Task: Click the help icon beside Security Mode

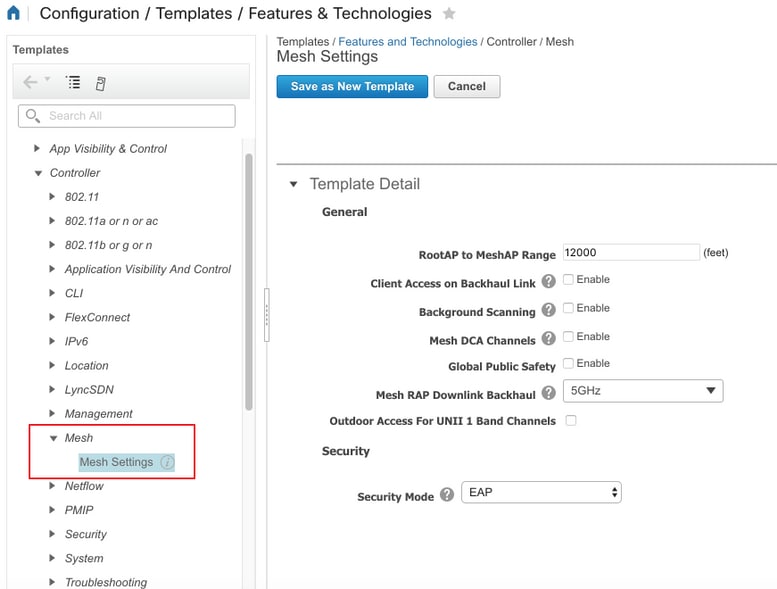Action: click(x=447, y=494)
